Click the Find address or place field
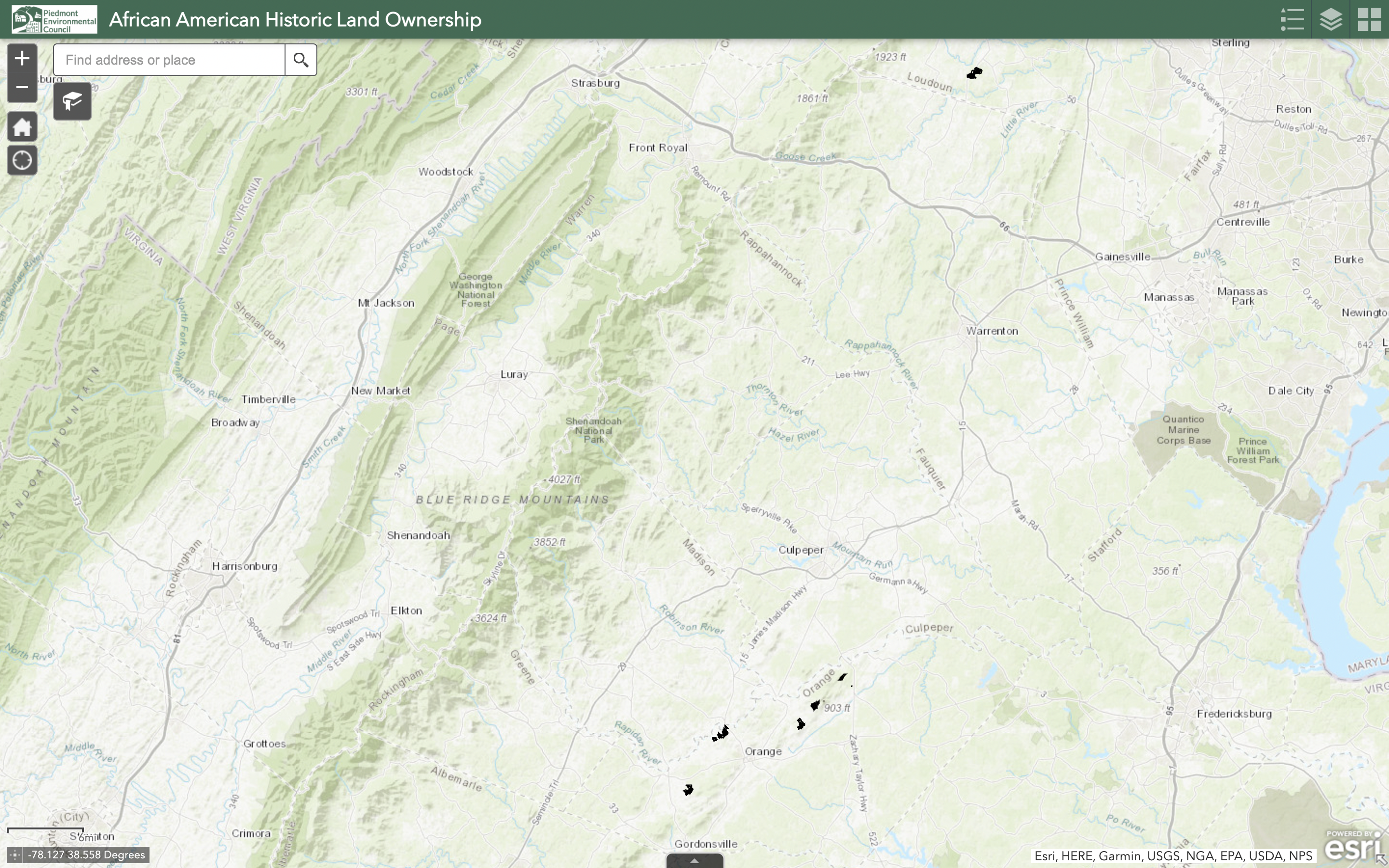The image size is (1389, 868). (x=169, y=60)
